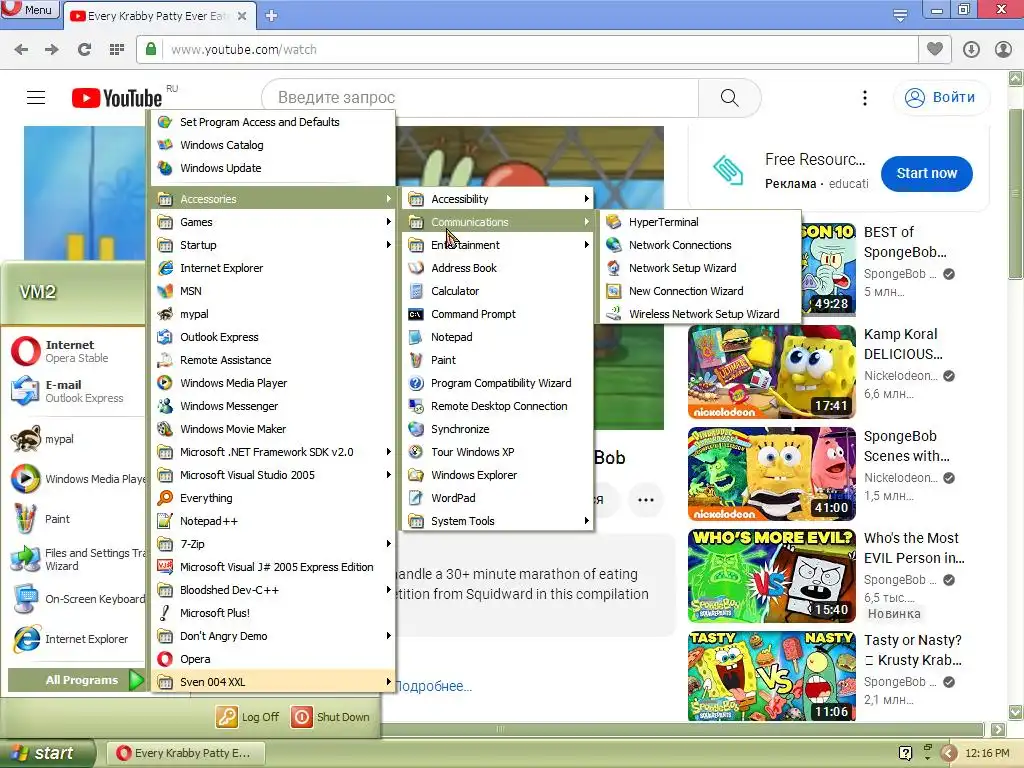Open Microsoft .NET Framework SDK v2.0 folder

(273, 452)
